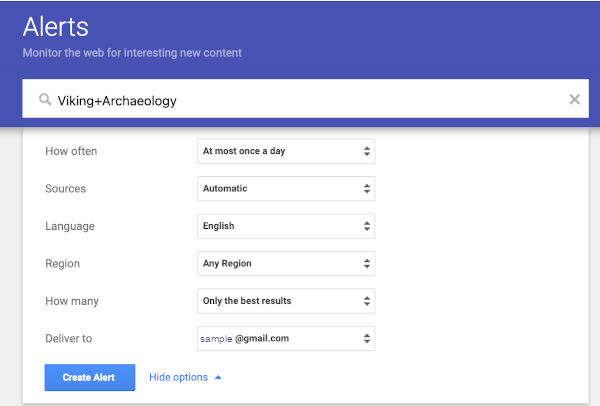Screen dimensions: 600x406
Task: Click the 'Region' label
Action: [63, 263]
